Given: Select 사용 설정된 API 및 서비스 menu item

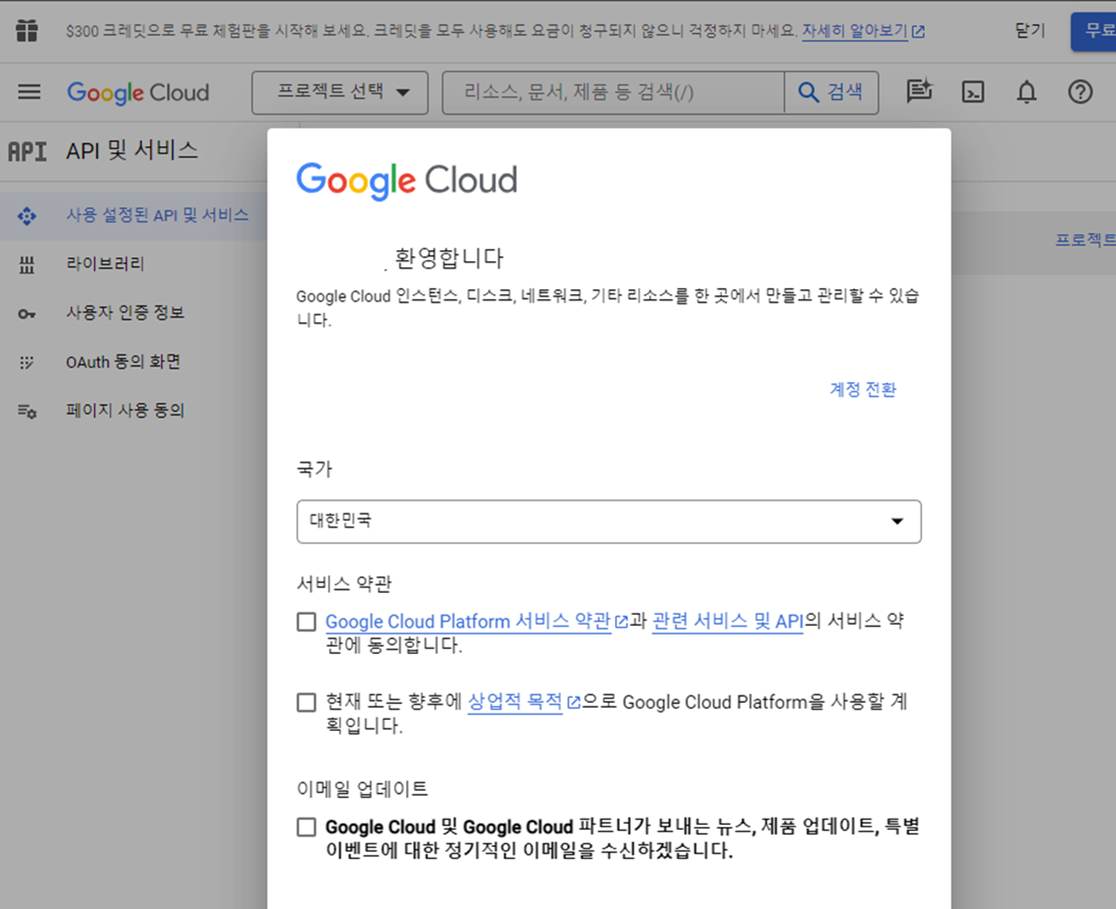Looking at the screenshot, I should (134, 216).
